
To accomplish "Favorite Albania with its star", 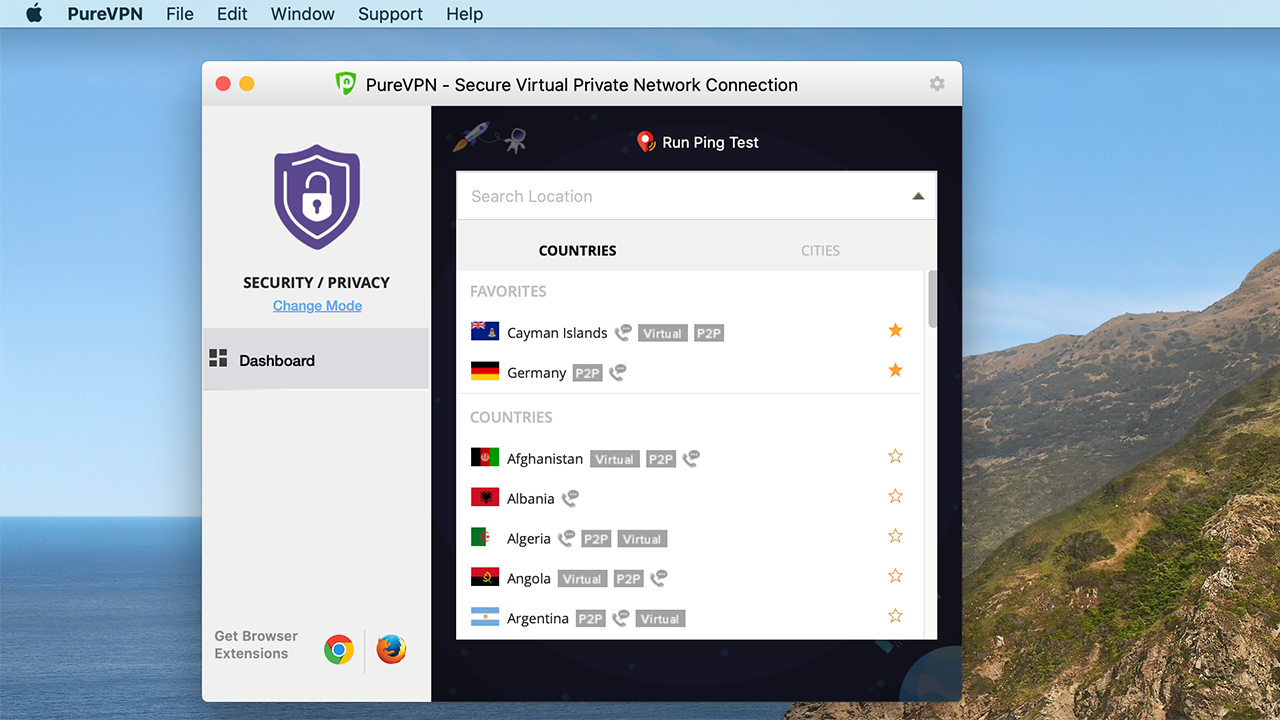I will point(895,496).
